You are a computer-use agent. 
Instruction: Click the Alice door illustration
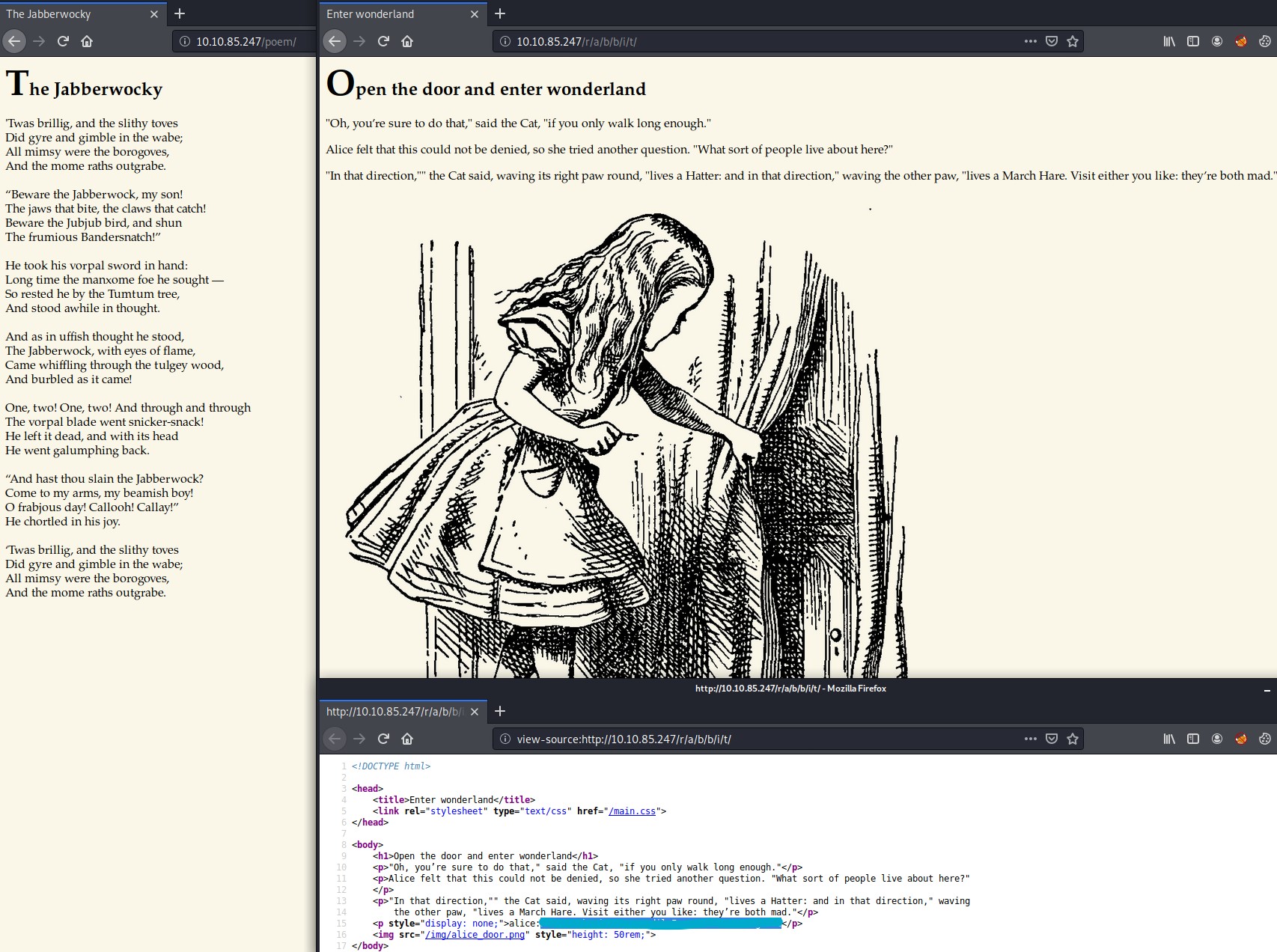click(x=625, y=442)
